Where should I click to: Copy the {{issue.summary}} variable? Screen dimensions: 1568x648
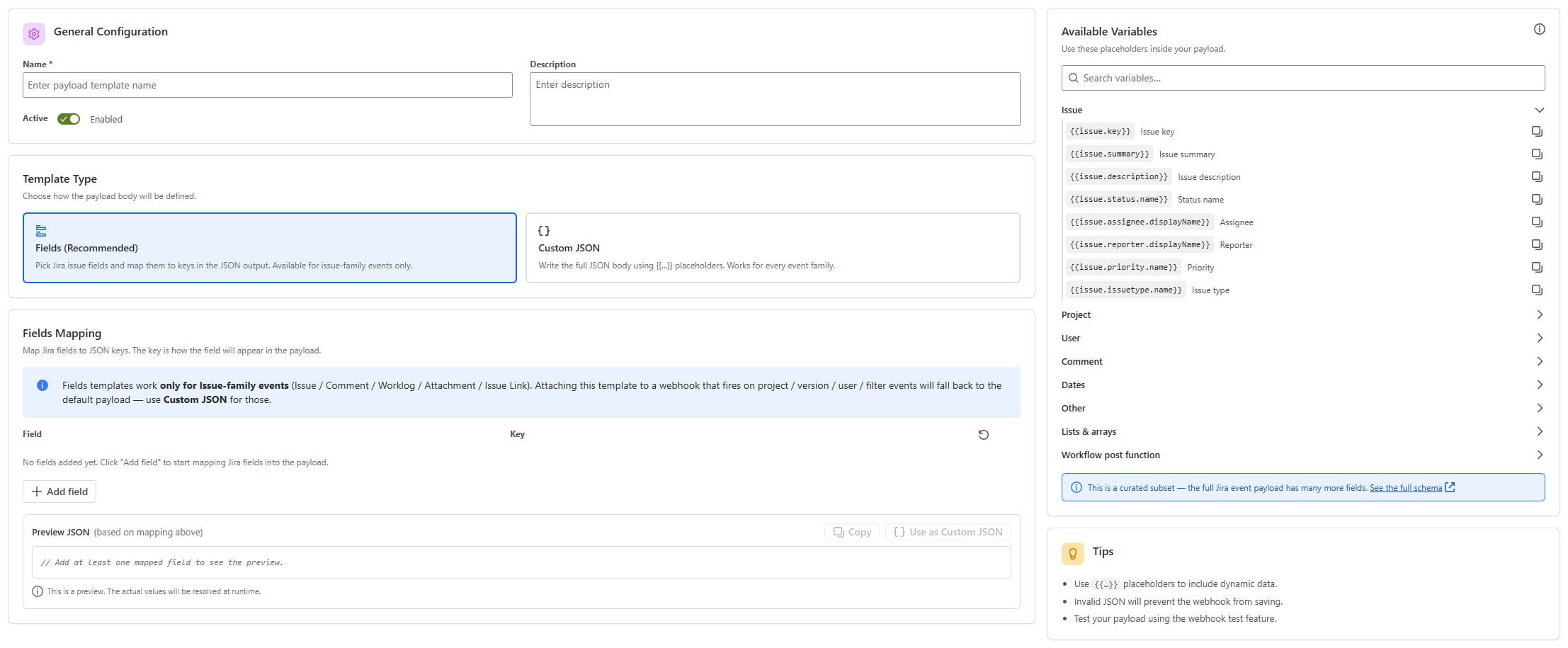(1537, 154)
